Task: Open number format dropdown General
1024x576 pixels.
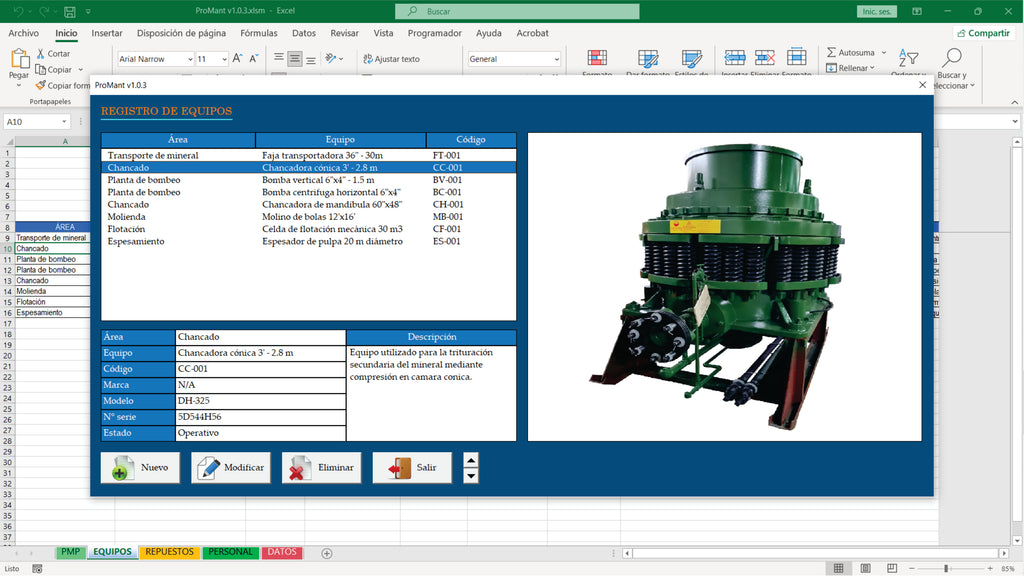Action: click(x=556, y=59)
